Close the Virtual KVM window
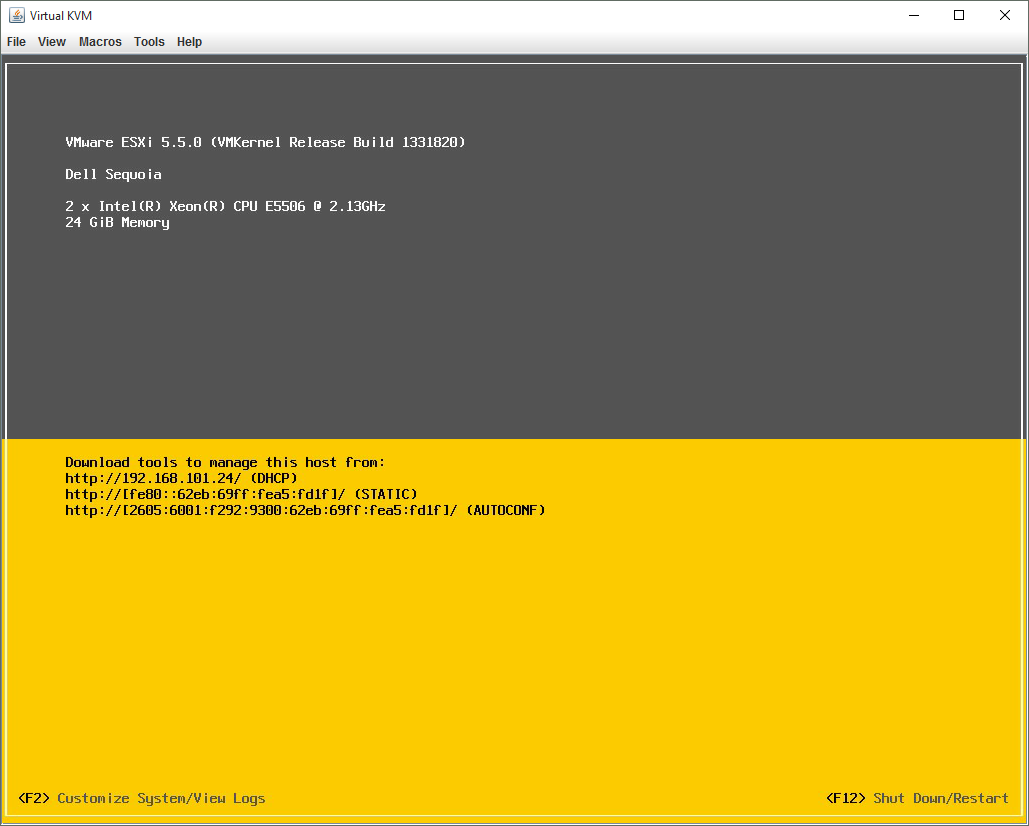Viewport: 1029px width, 826px height. click(x=1005, y=15)
